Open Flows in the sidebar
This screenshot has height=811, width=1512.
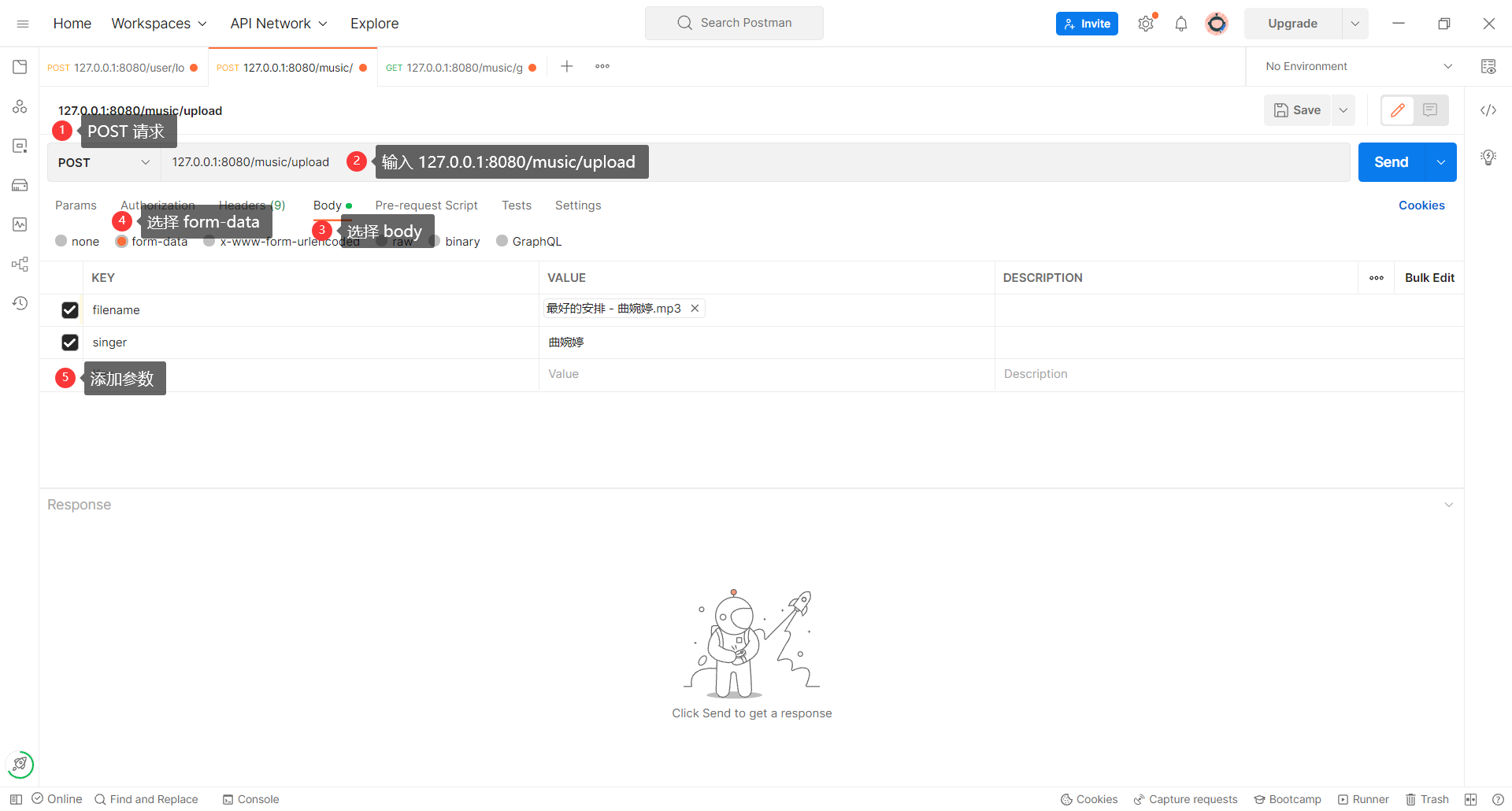pos(20,264)
